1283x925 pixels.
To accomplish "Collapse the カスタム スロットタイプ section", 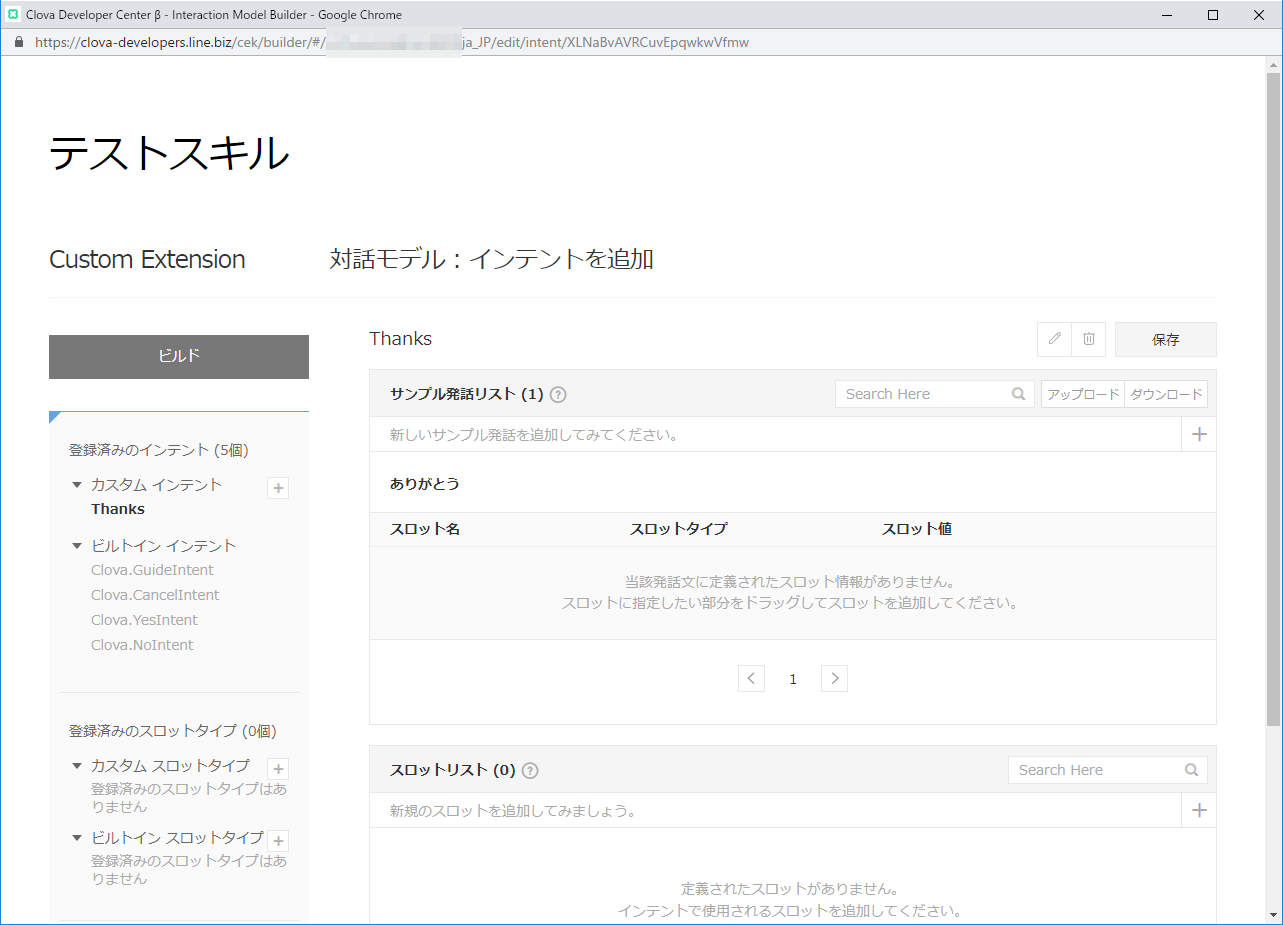I will click(77, 766).
